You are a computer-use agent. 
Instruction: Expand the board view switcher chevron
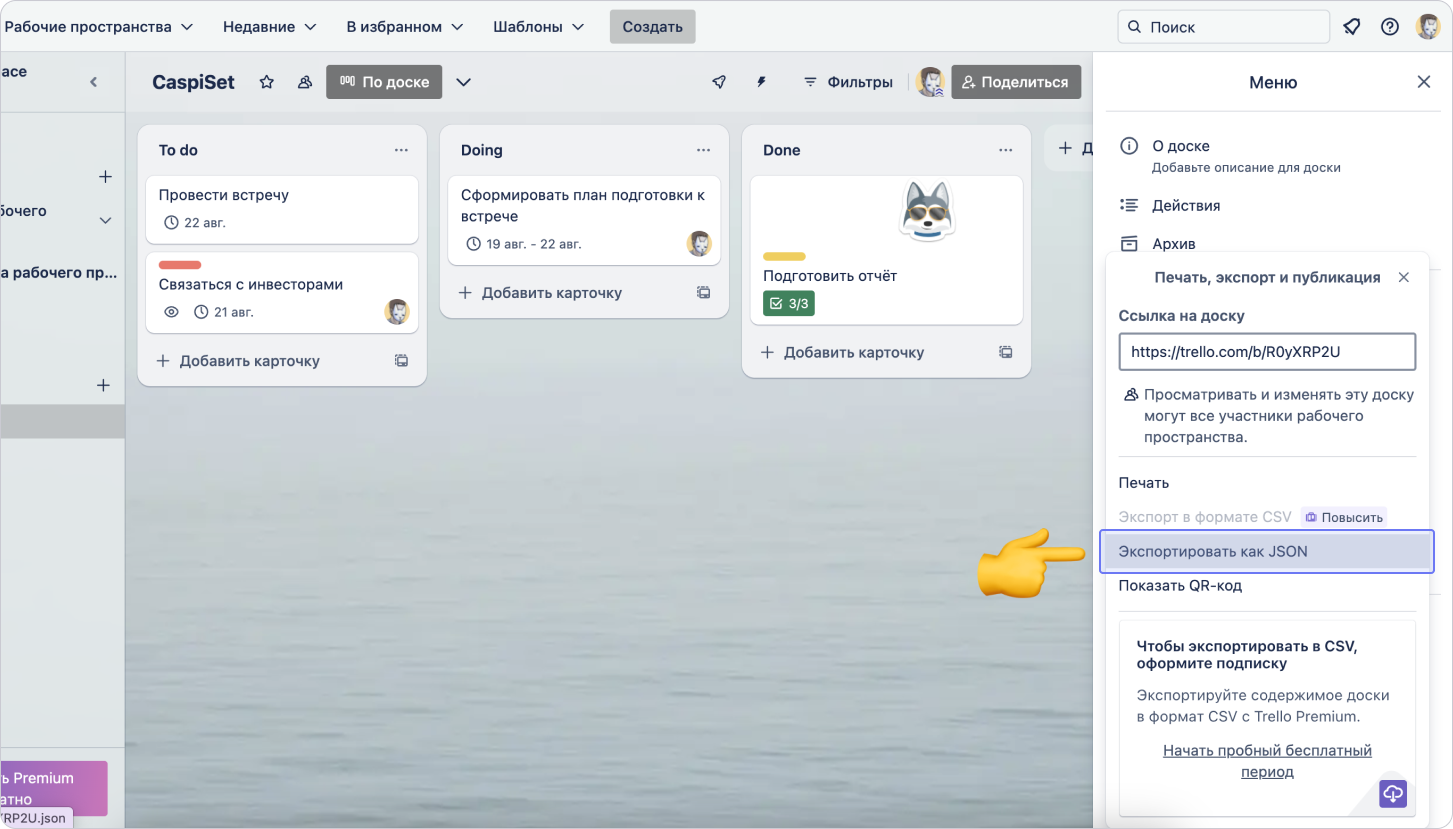(463, 82)
